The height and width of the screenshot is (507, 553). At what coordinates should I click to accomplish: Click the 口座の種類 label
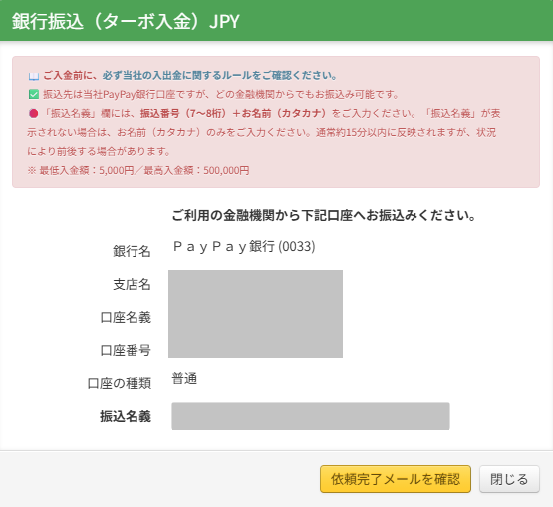coord(119,383)
